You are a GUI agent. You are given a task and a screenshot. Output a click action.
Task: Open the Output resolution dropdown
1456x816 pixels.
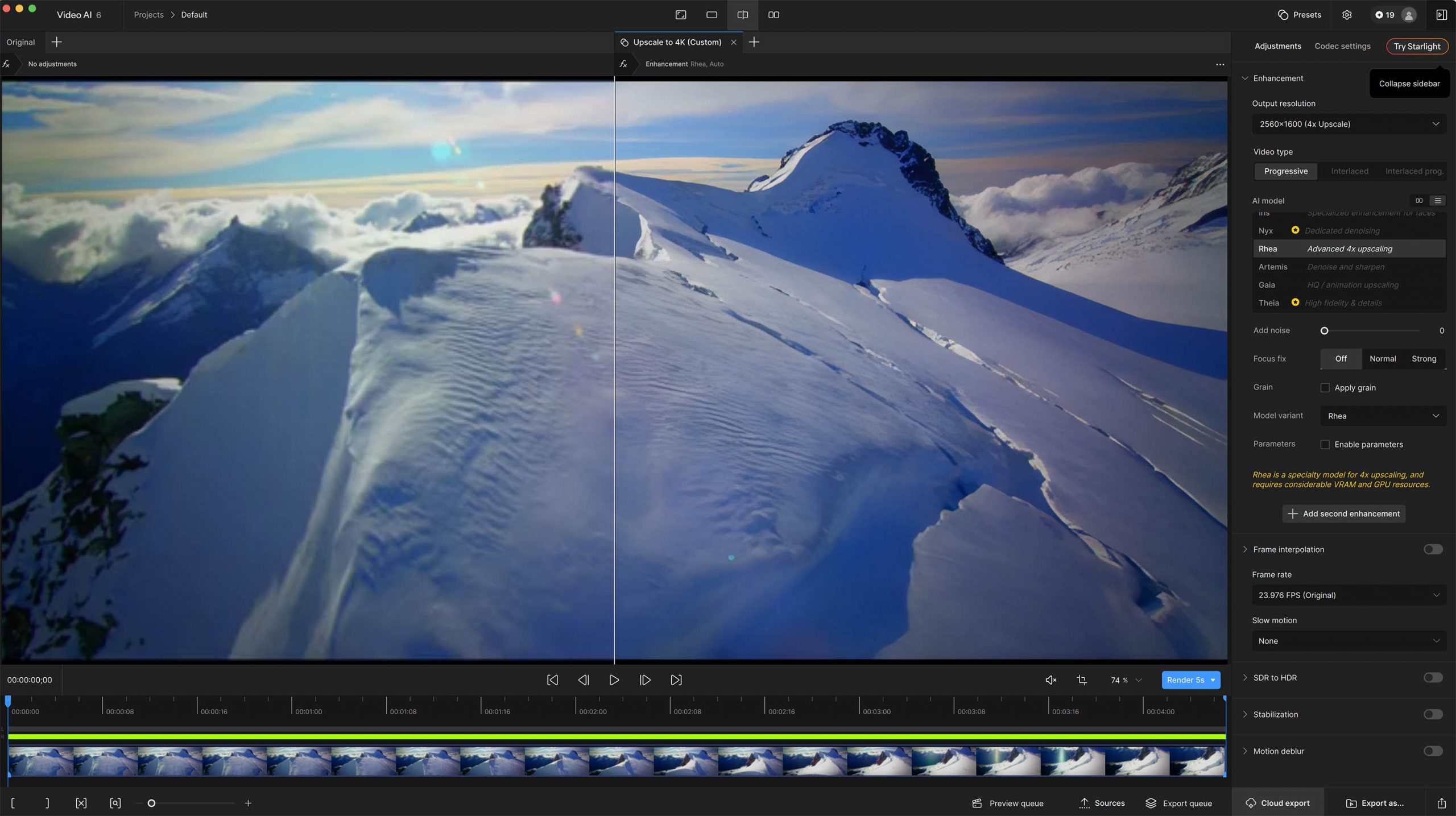[1349, 124]
